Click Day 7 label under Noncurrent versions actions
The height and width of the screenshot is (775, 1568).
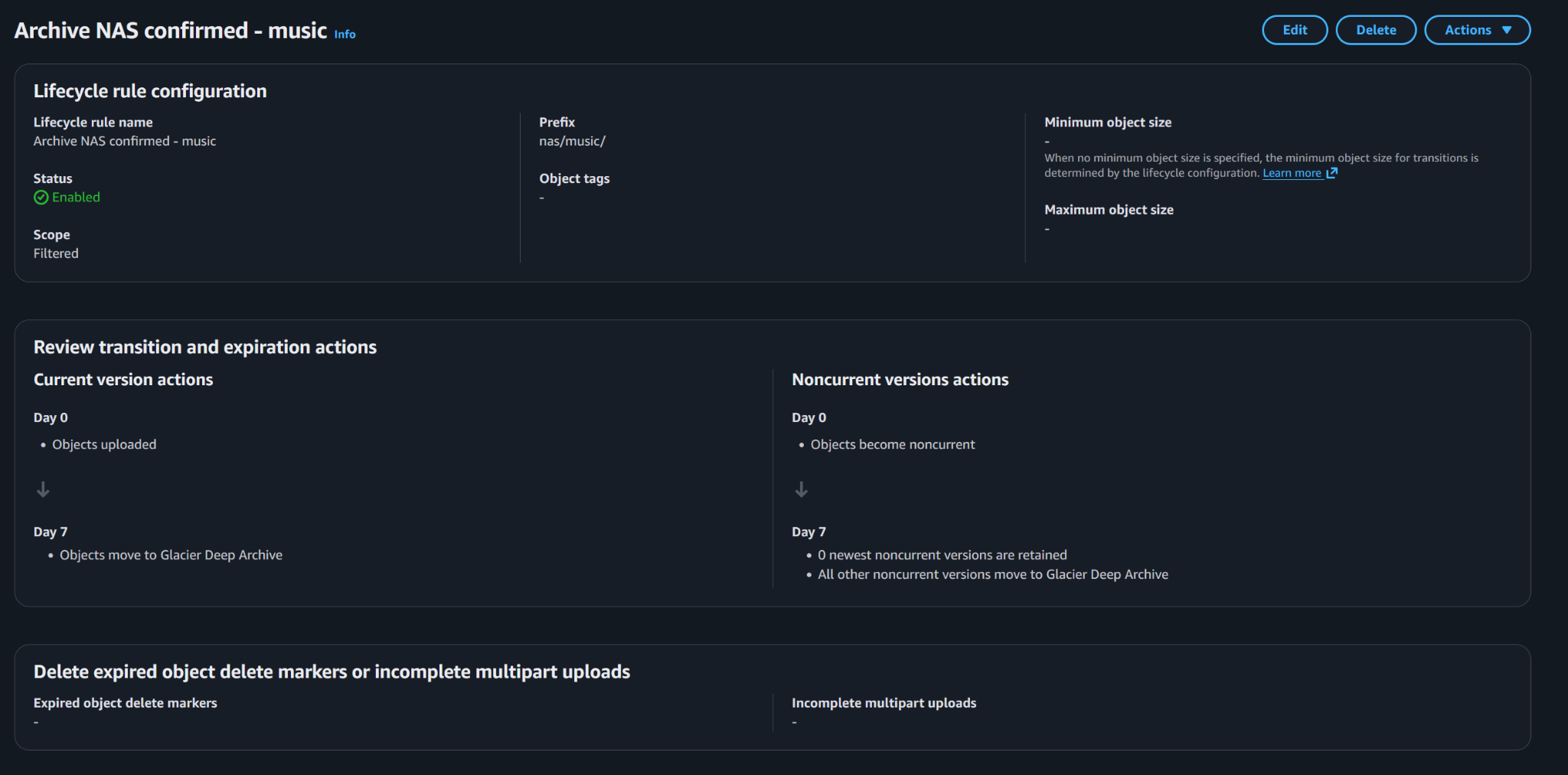pyautogui.click(x=808, y=531)
